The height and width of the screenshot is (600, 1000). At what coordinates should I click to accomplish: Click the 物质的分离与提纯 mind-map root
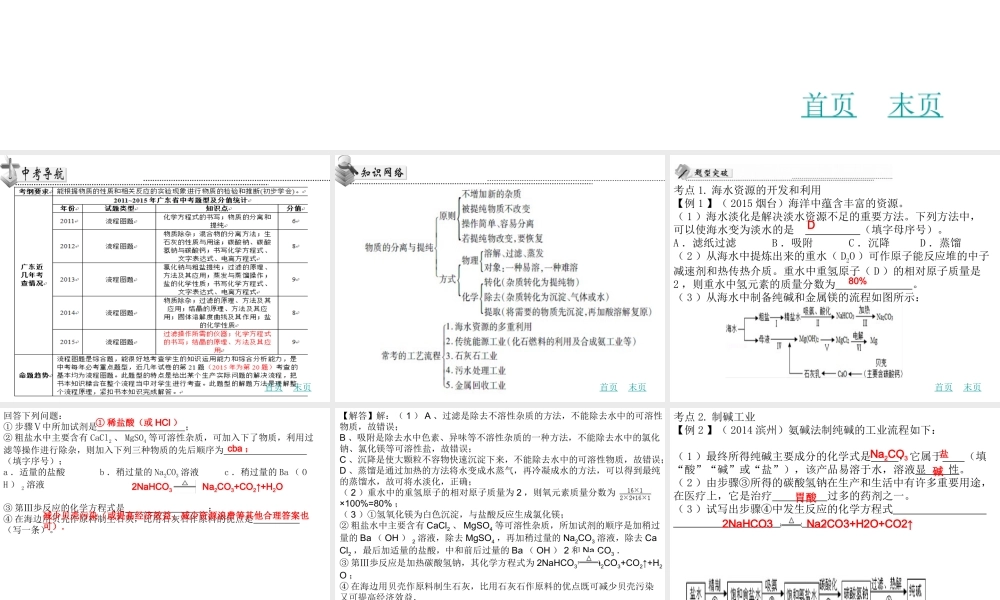[x=399, y=247]
